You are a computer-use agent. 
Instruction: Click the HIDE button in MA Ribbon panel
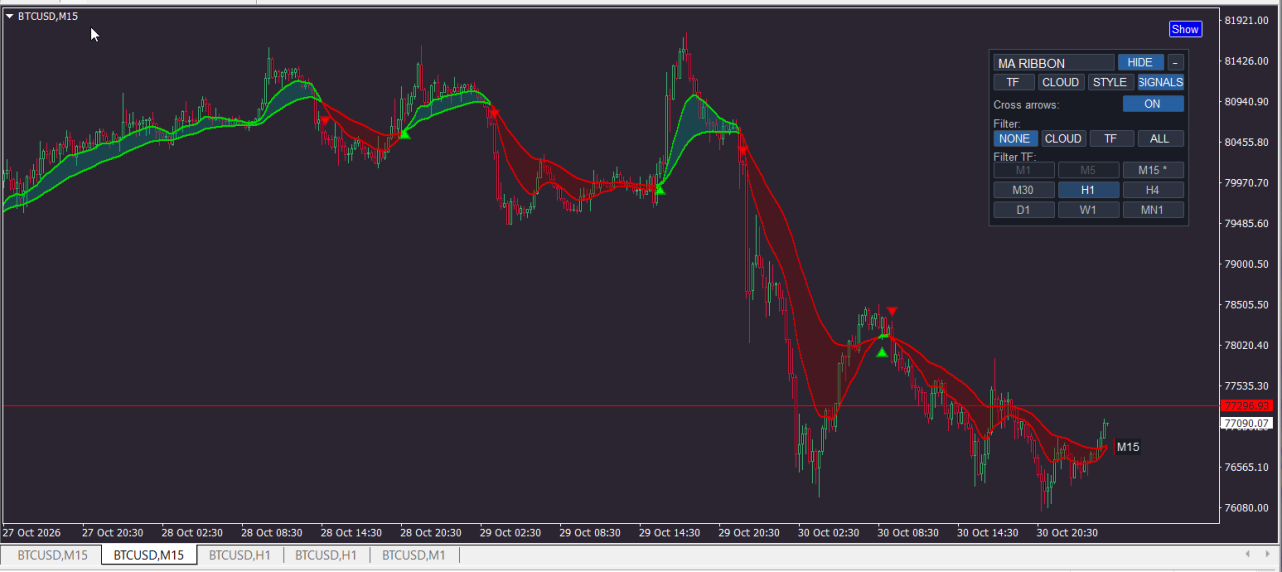coord(1140,62)
